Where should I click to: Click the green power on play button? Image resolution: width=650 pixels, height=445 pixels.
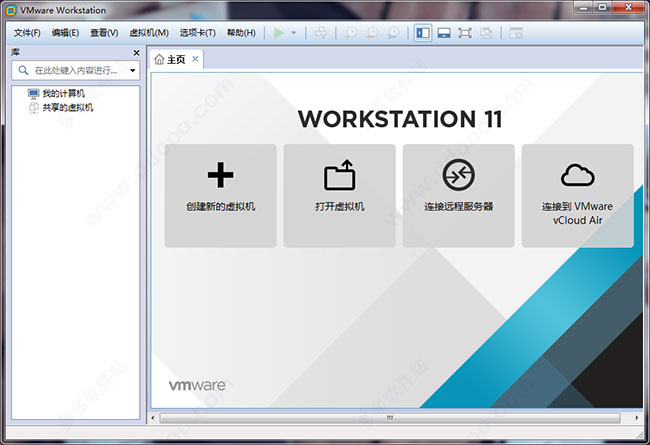tap(279, 33)
